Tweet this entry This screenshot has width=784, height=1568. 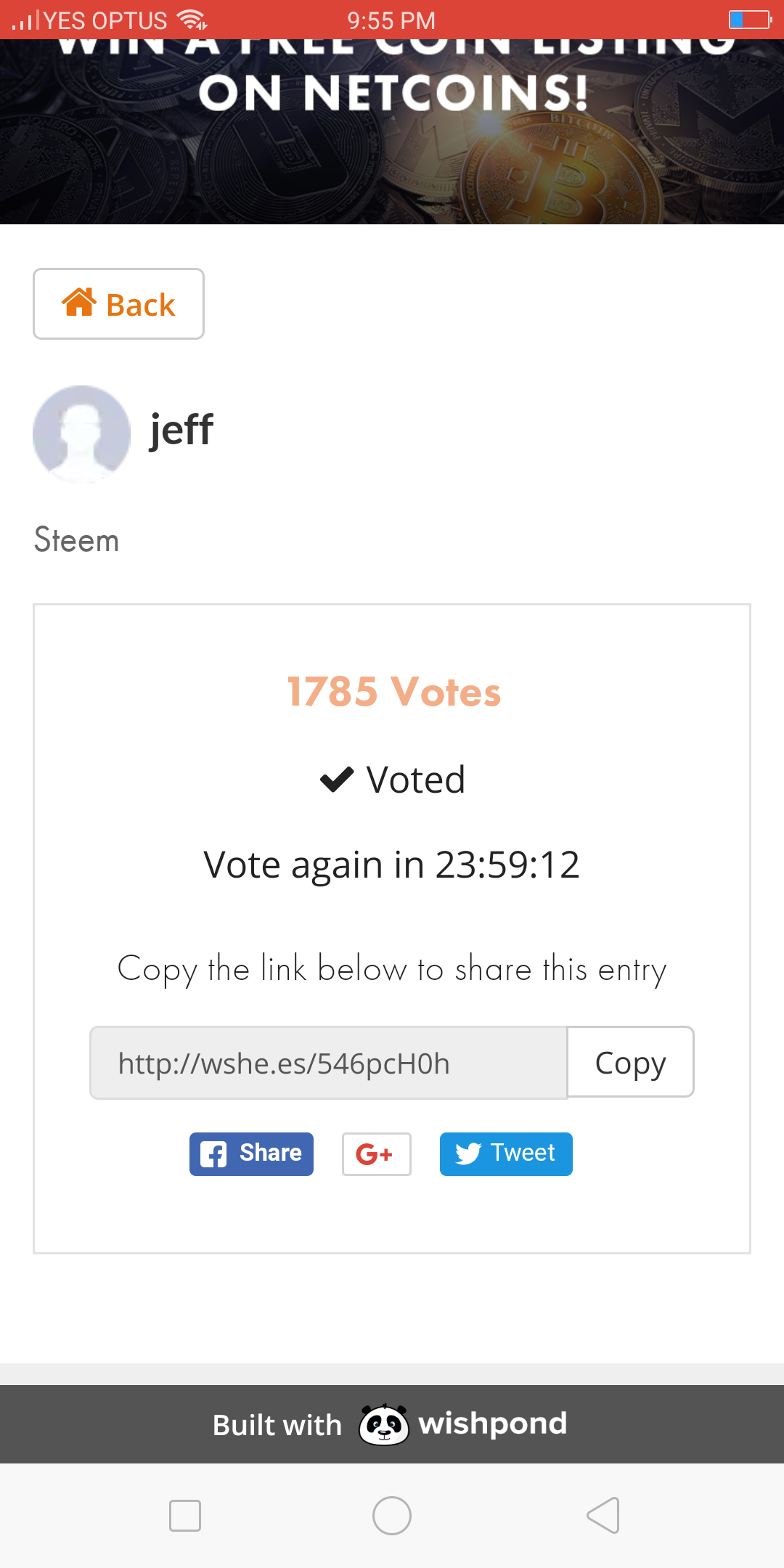click(x=506, y=1154)
